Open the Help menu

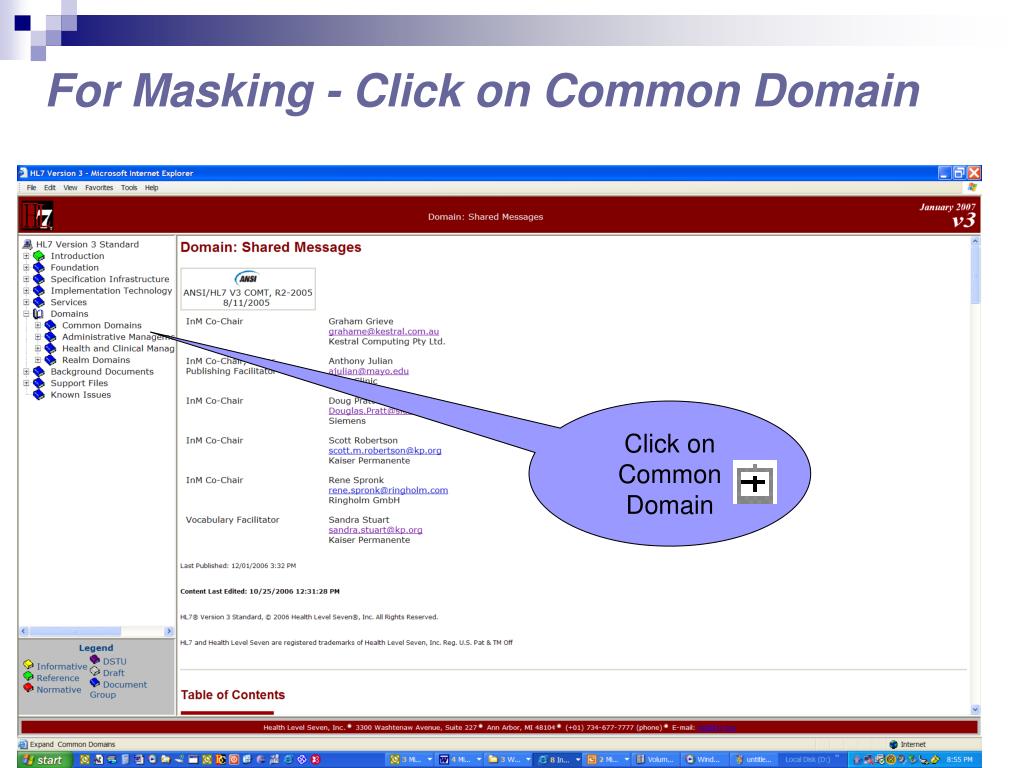pyautogui.click(x=152, y=187)
